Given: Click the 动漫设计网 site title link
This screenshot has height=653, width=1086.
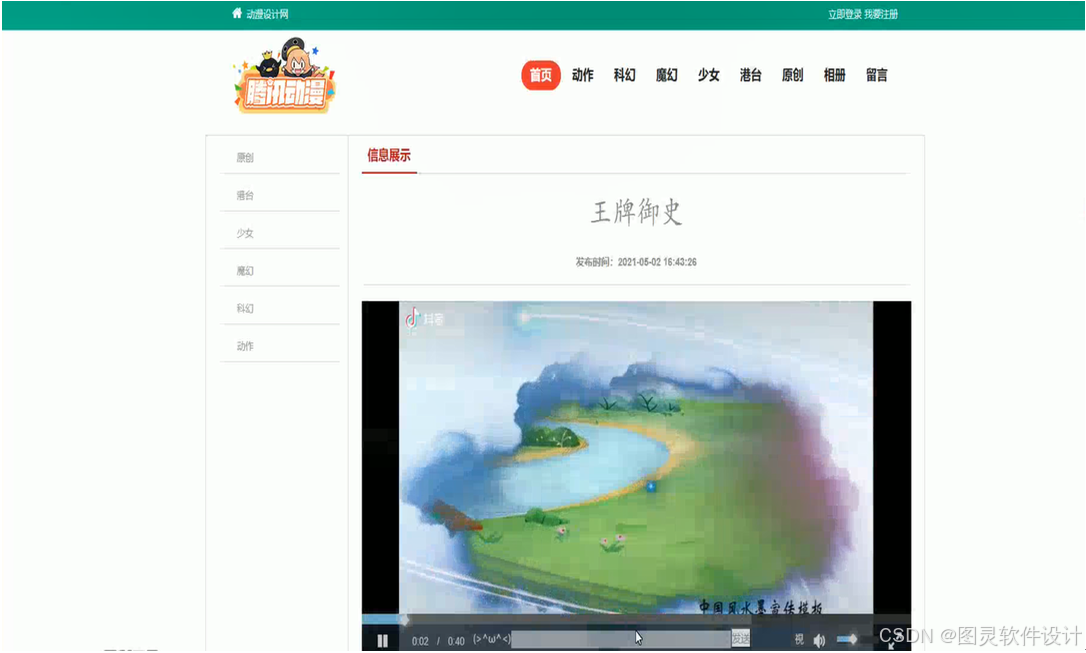Looking at the screenshot, I should click(267, 14).
